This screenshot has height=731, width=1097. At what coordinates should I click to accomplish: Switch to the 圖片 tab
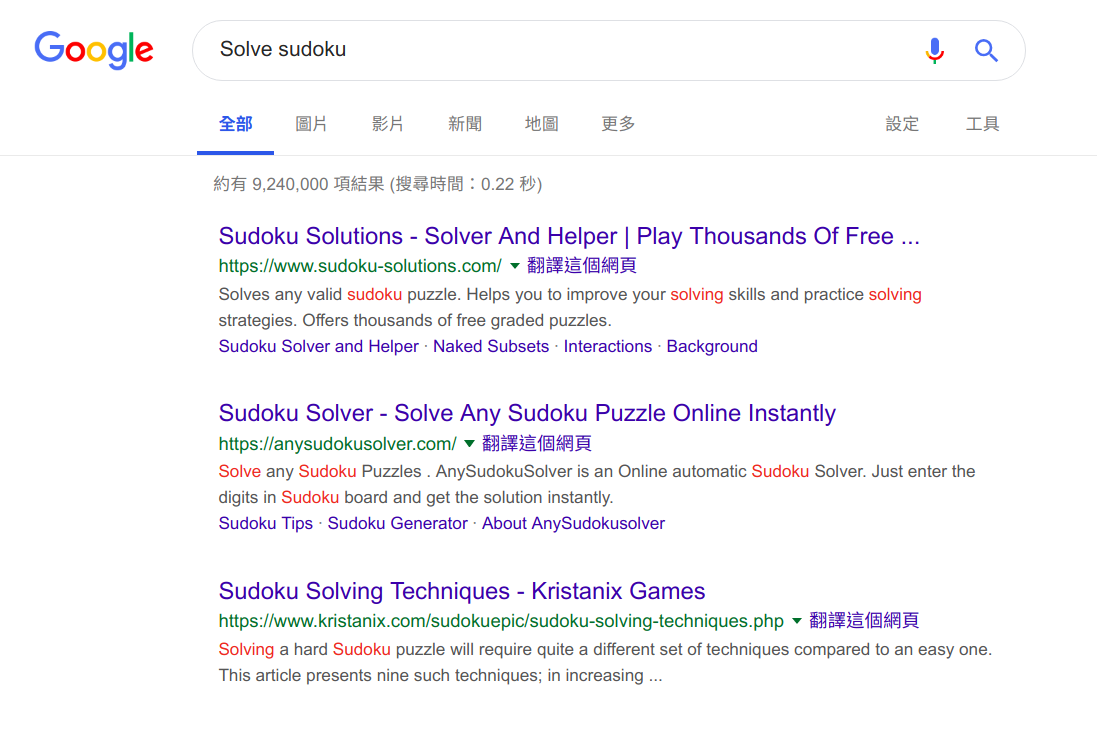tap(311, 124)
